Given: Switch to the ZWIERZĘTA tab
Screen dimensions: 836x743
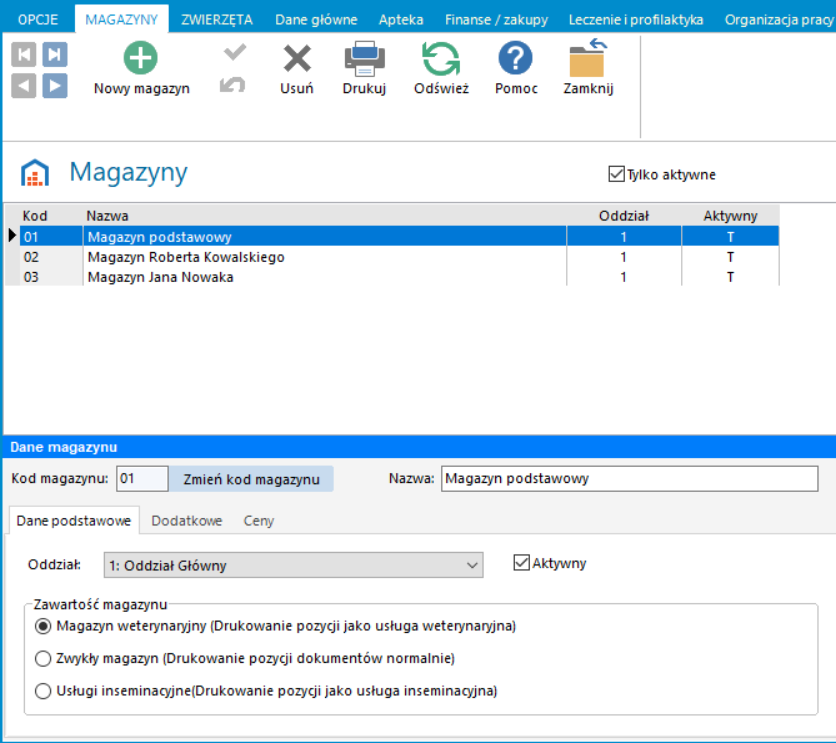Looking at the screenshot, I should 216,20.
